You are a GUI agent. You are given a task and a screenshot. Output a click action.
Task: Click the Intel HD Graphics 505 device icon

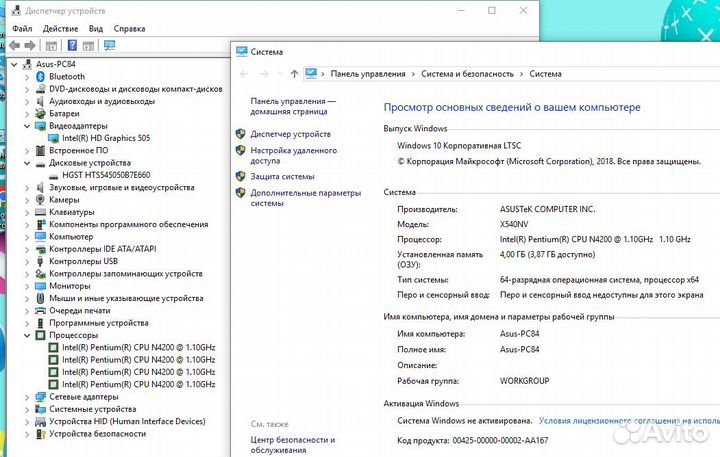[x=54, y=138]
